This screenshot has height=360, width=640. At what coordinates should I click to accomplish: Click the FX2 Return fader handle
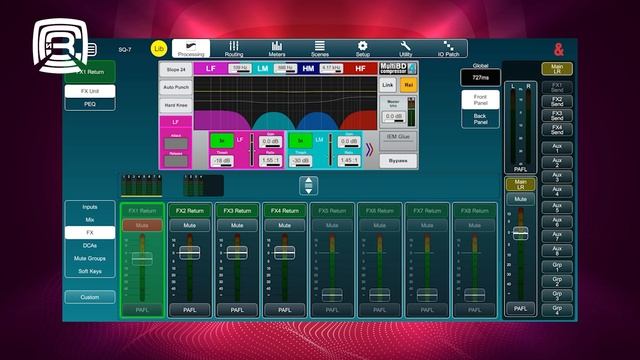point(189,253)
